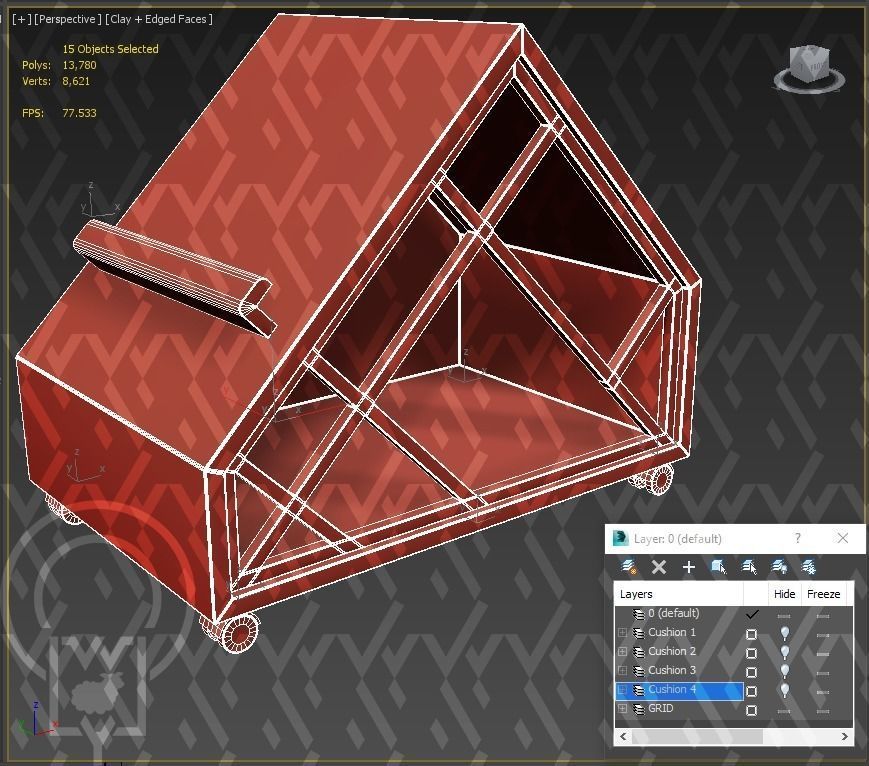869x766 pixels.
Task: Click Cushion 4 layer stack icon
Action: pyautogui.click(x=638, y=690)
